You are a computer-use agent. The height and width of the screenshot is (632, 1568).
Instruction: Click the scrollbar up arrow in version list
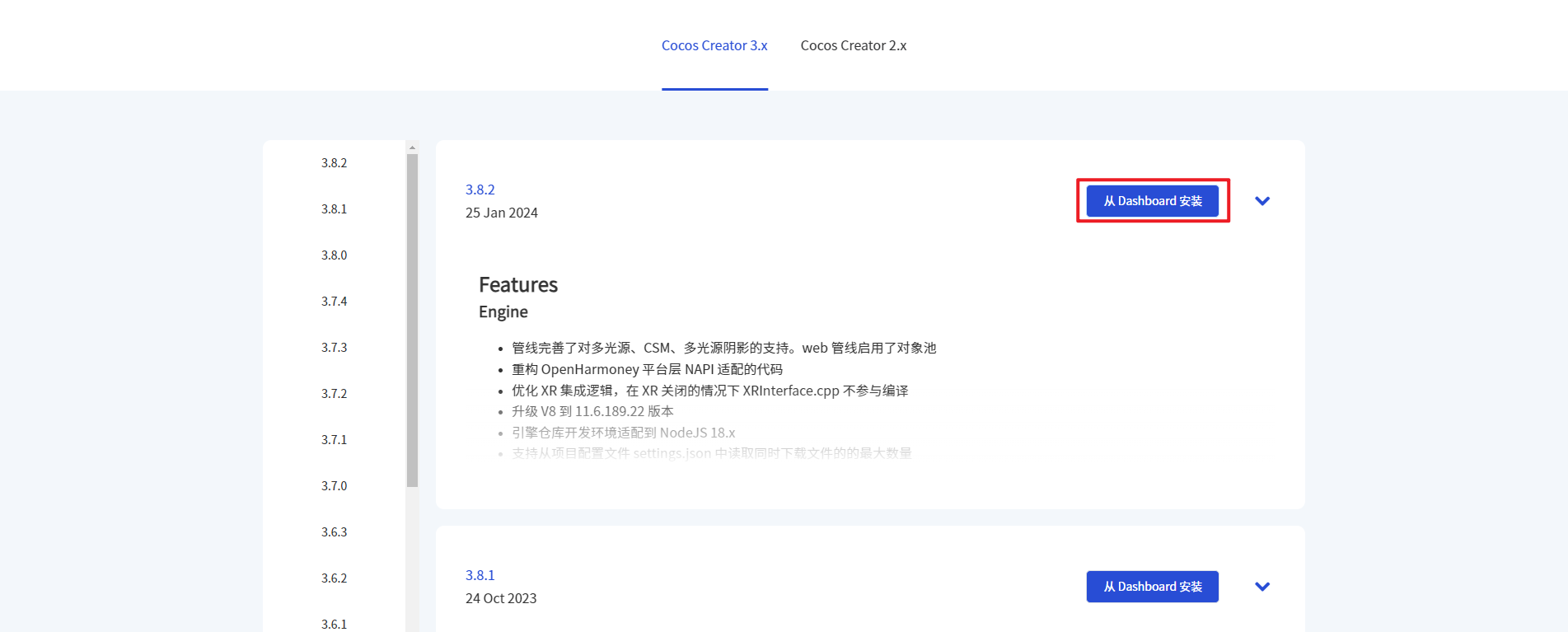coord(412,147)
